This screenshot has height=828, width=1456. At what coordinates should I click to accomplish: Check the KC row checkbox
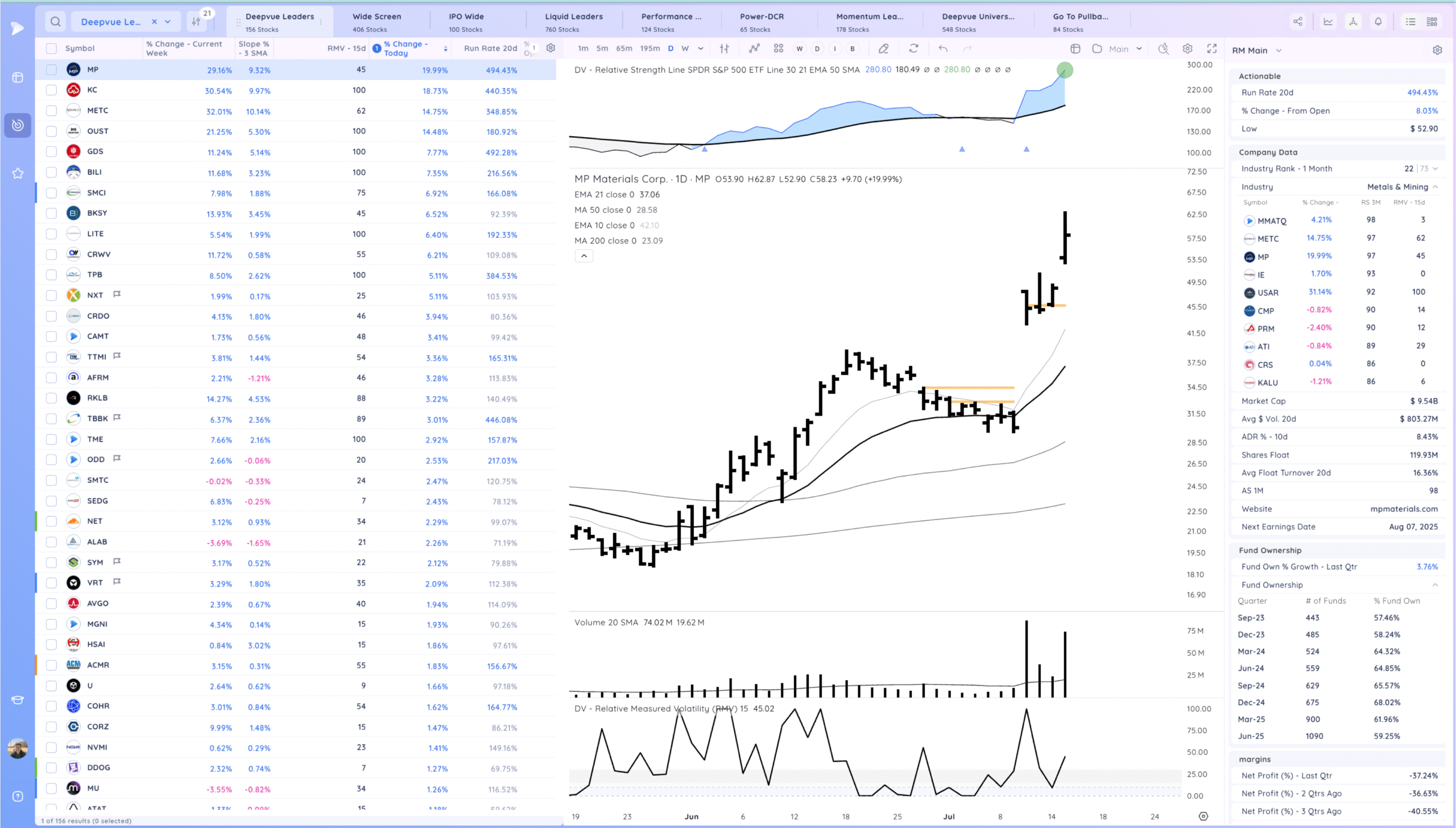pyautogui.click(x=51, y=90)
